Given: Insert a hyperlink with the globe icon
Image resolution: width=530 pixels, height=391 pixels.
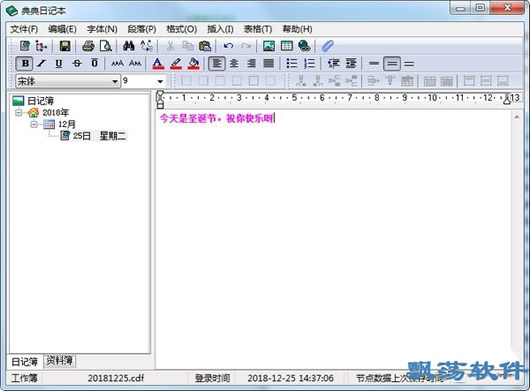Looking at the screenshot, I should pos(304,46).
